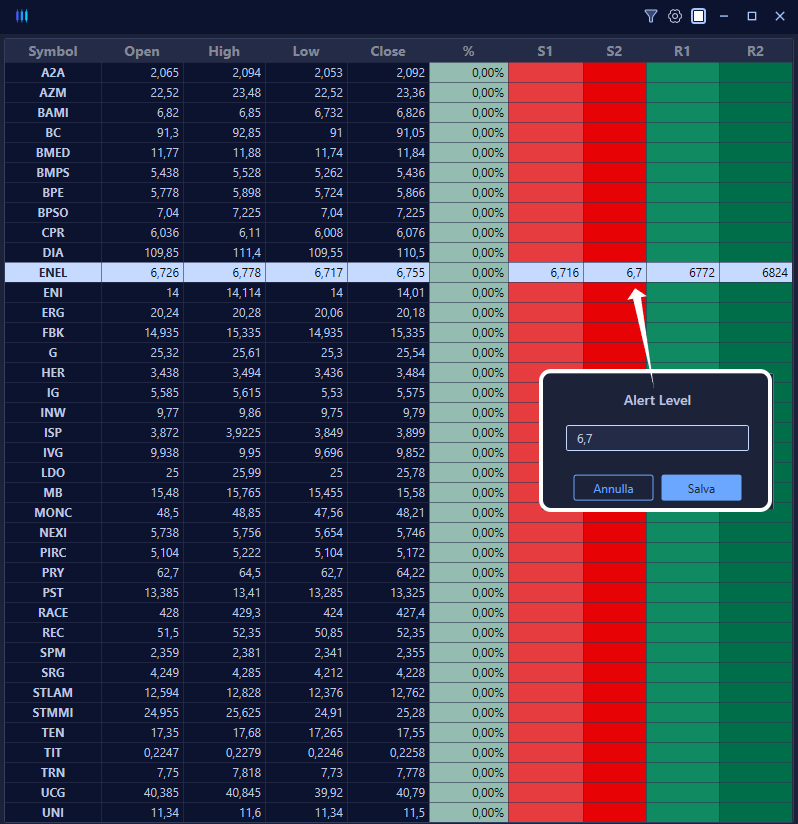Toggle the white square panel icon

coord(699,16)
